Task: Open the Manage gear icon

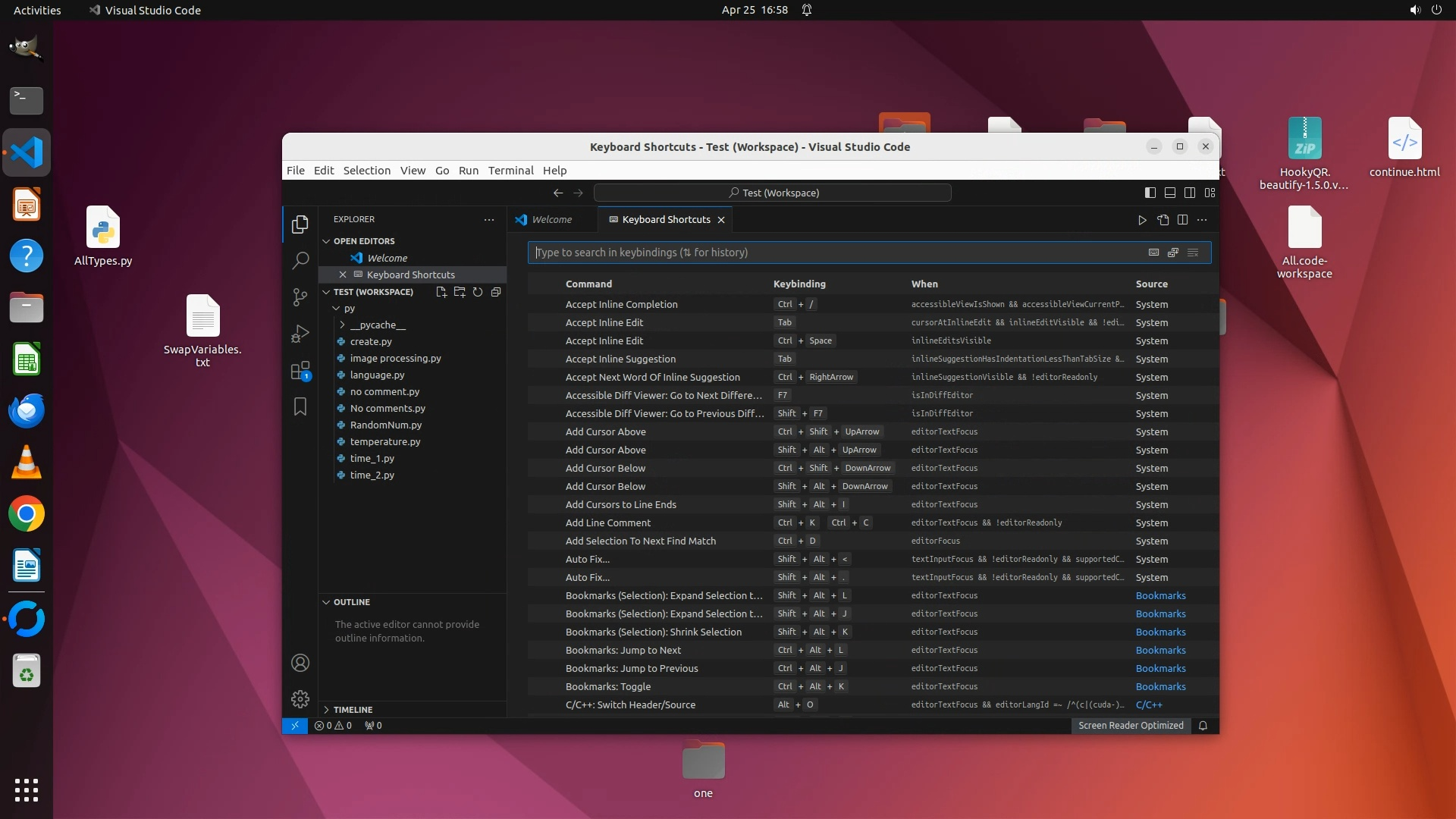Action: coord(300,698)
